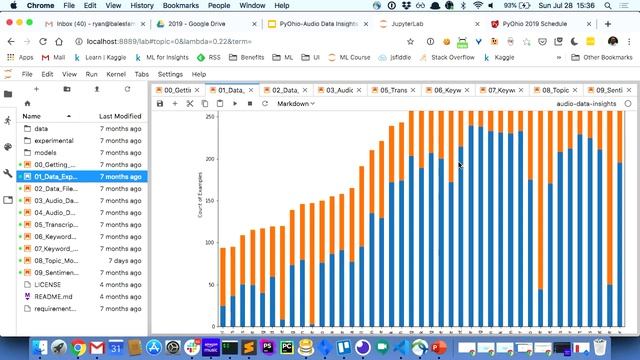Save the notebook with the disk icon
This screenshot has width=640, height=360.
160,104
